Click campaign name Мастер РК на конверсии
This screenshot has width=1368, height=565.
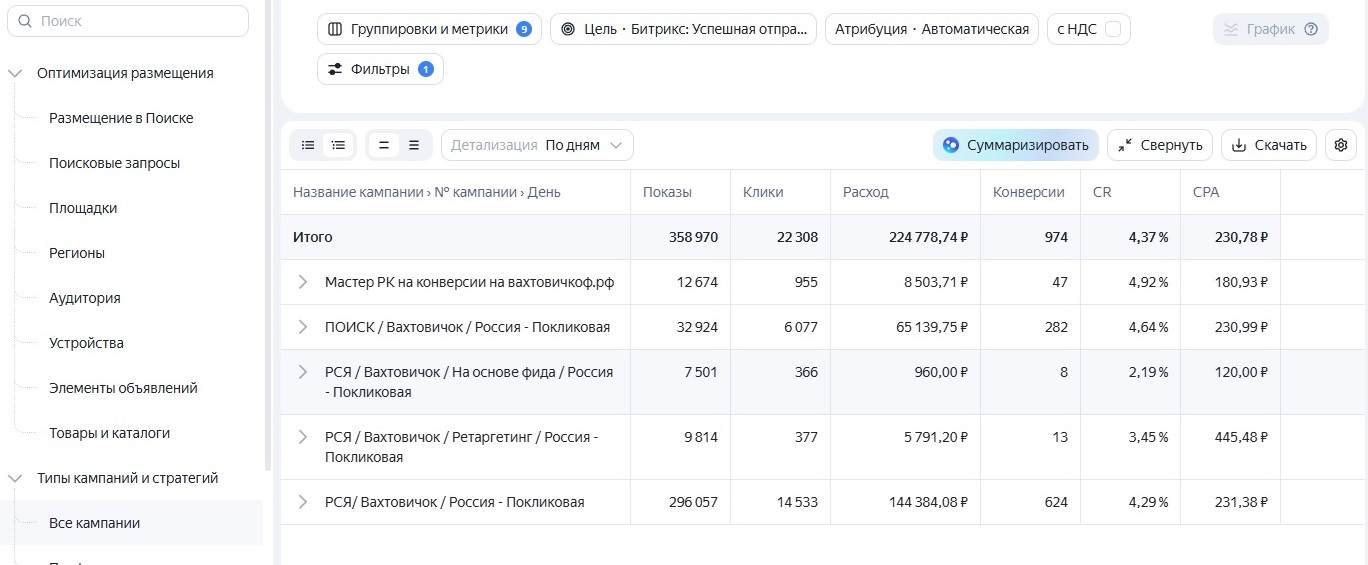click(470, 282)
